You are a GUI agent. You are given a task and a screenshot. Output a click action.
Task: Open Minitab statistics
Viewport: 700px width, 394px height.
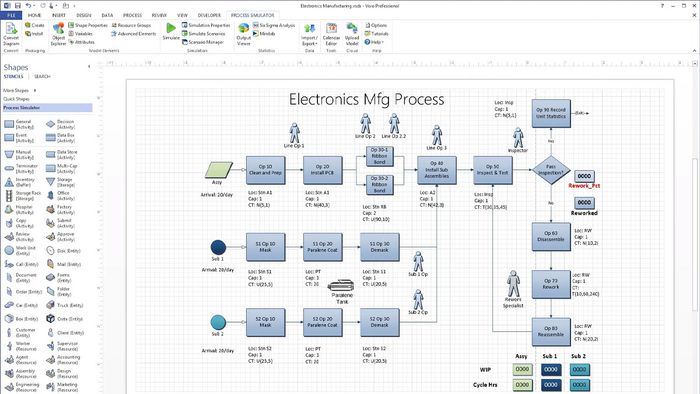264,33
